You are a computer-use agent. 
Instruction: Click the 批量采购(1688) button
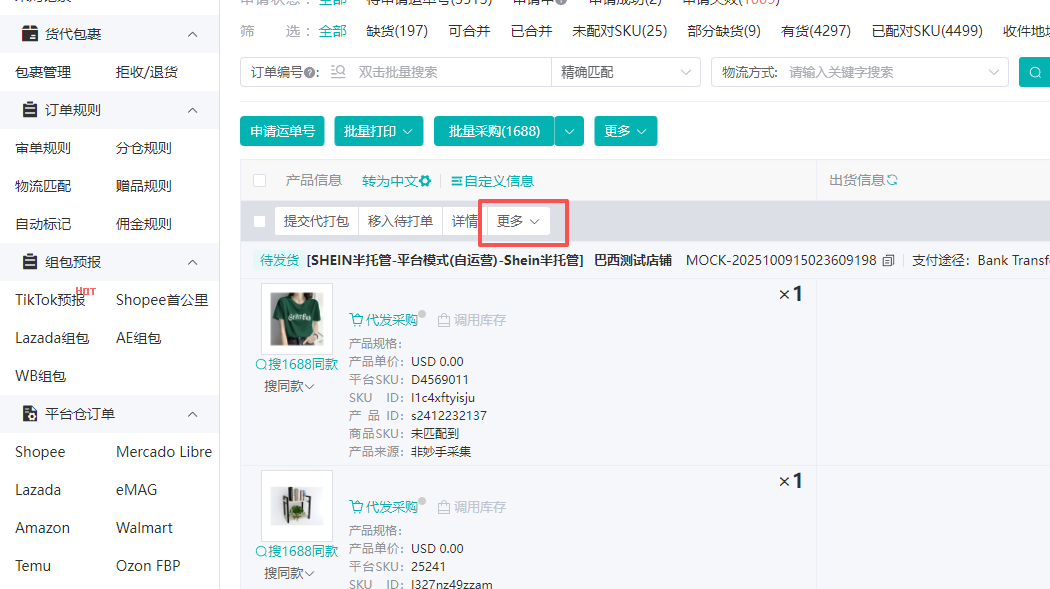click(494, 131)
